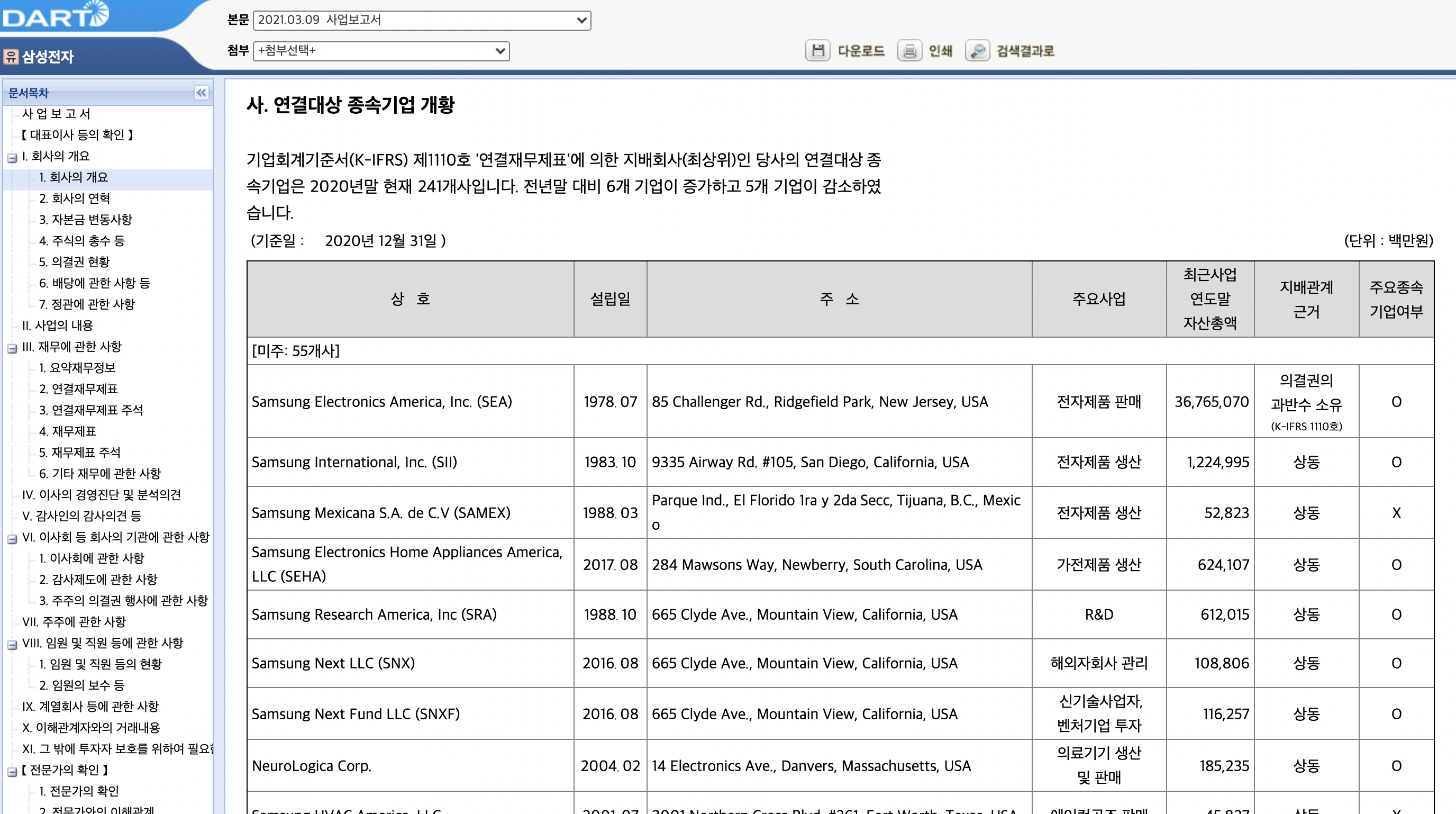This screenshot has width=1456, height=814.
Task: Open 1. 요약재무정보
Action: tap(77, 367)
